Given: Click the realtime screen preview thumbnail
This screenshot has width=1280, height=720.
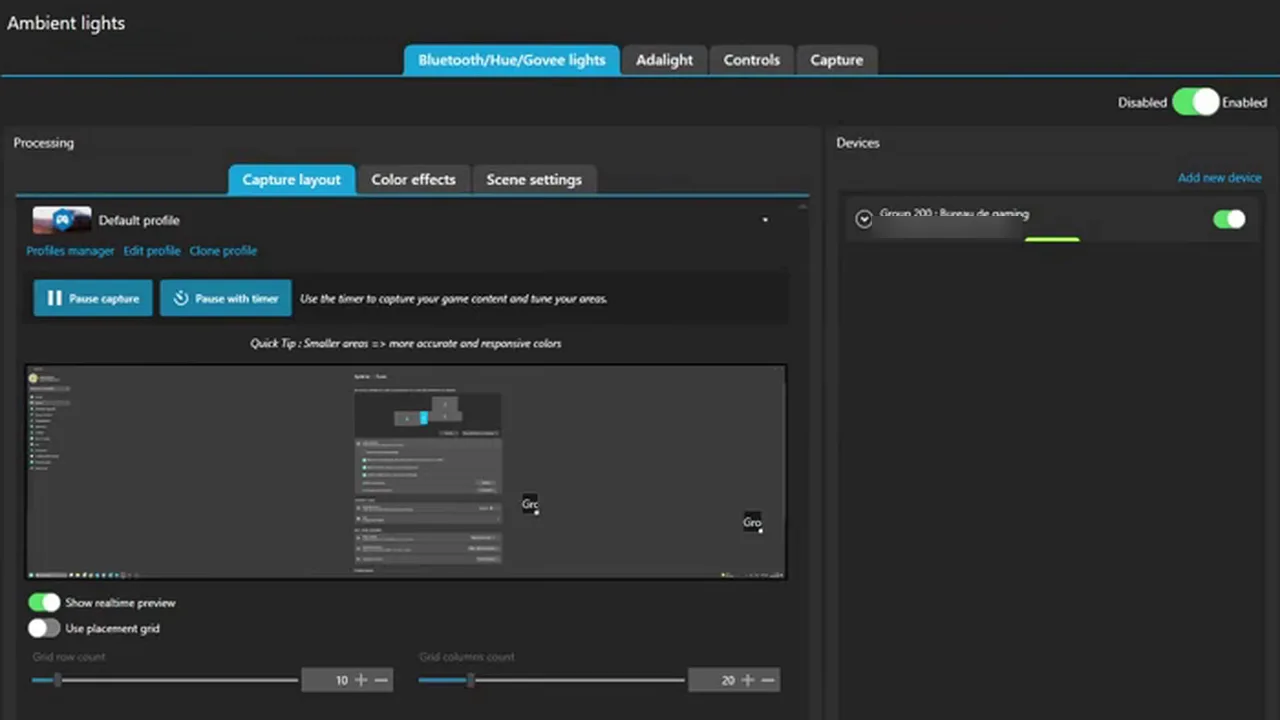Looking at the screenshot, I should coord(406,472).
